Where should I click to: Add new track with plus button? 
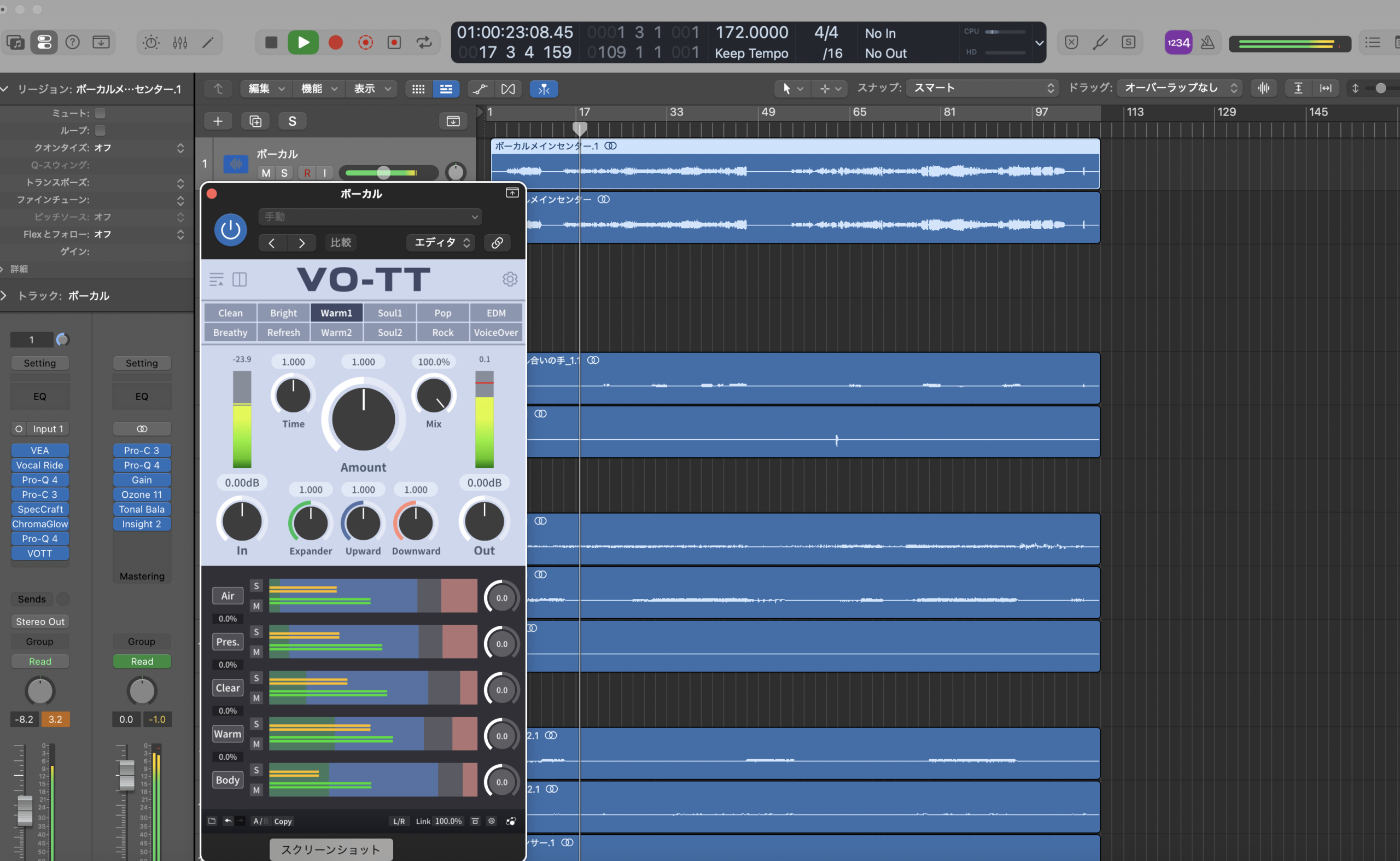[218, 121]
